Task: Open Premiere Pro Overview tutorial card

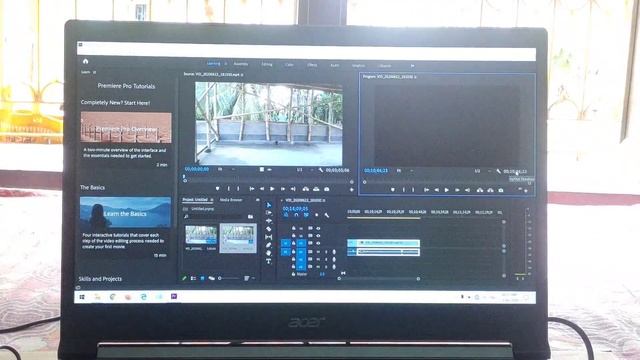Action: pyautogui.click(x=126, y=128)
